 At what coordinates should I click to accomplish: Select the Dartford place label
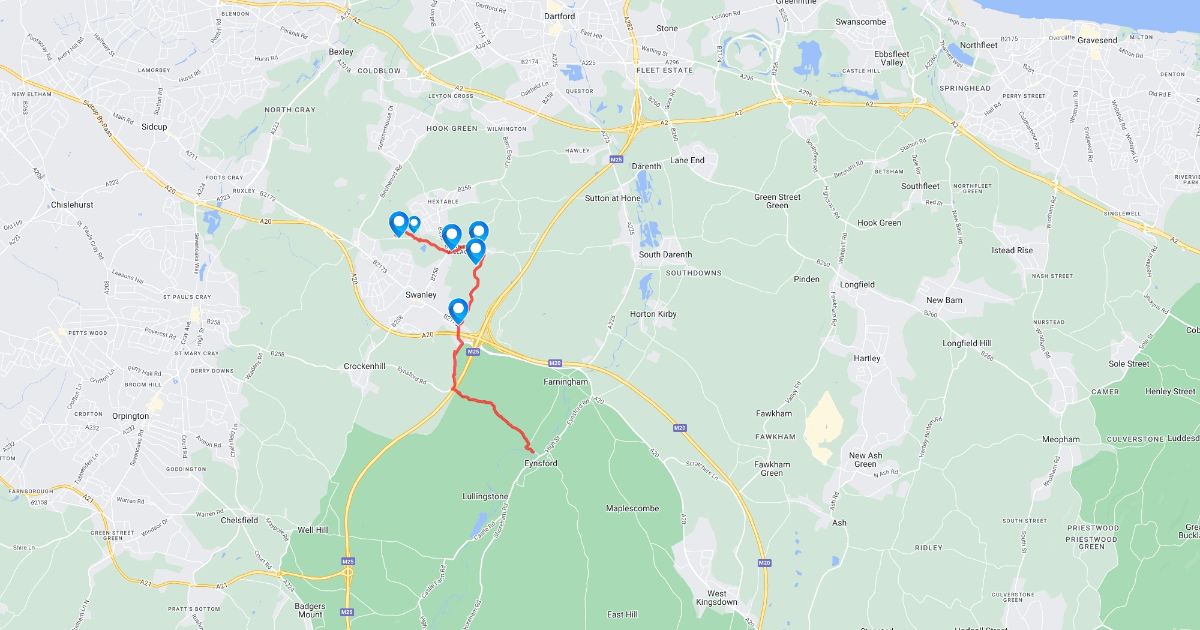point(560,17)
